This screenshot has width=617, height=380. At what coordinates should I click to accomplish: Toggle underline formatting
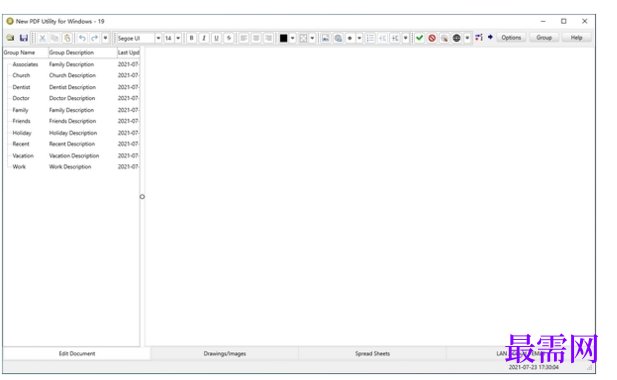tap(216, 38)
